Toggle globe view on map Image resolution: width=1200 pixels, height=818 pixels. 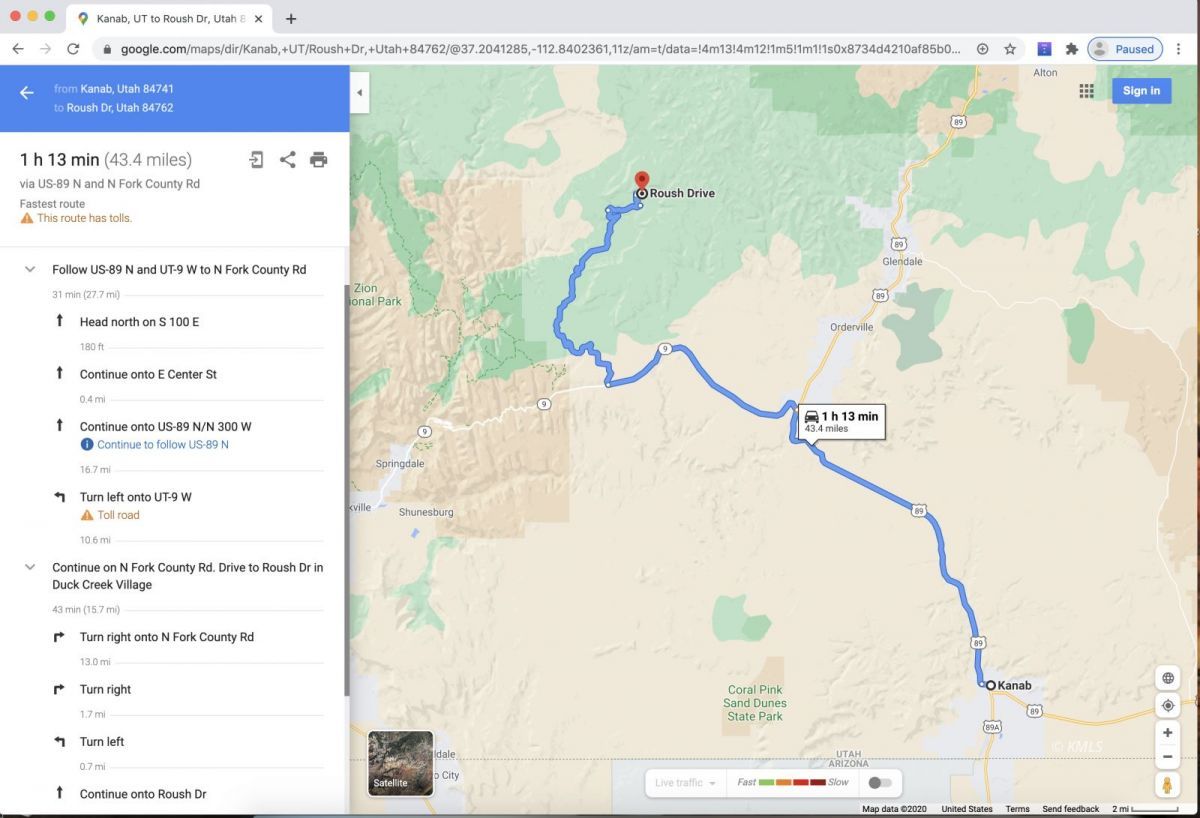tap(1167, 678)
